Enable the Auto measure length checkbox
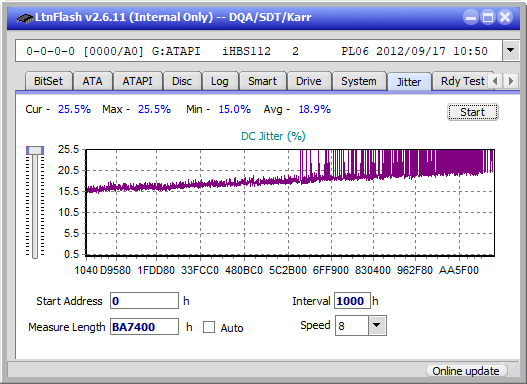527x384 pixels. [209, 327]
